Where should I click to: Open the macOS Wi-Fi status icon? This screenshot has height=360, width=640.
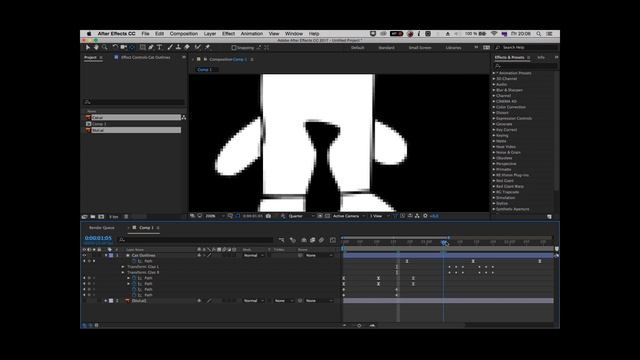tap(494, 34)
